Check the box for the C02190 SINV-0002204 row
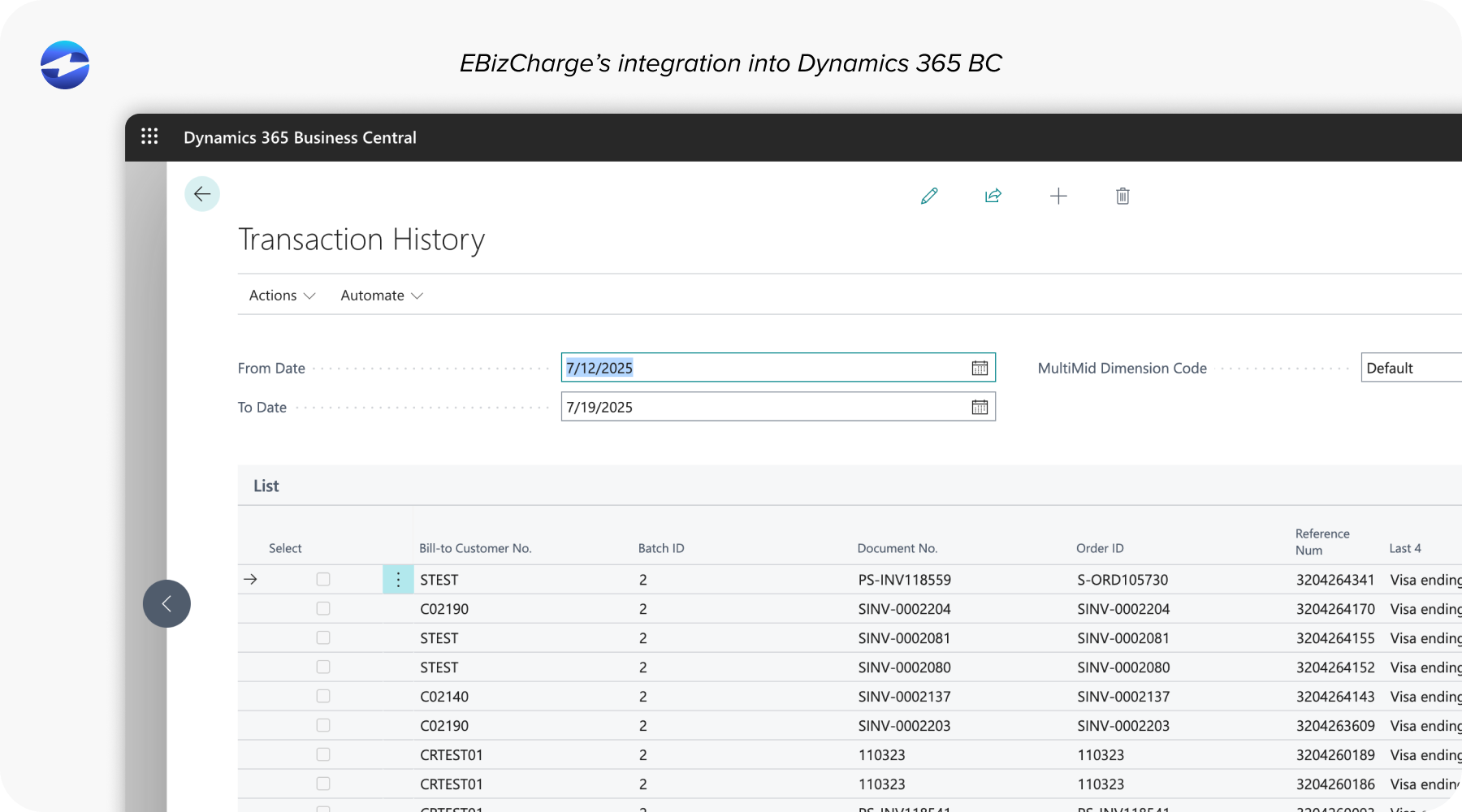This screenshot has width=1462, height=812. 322,608
